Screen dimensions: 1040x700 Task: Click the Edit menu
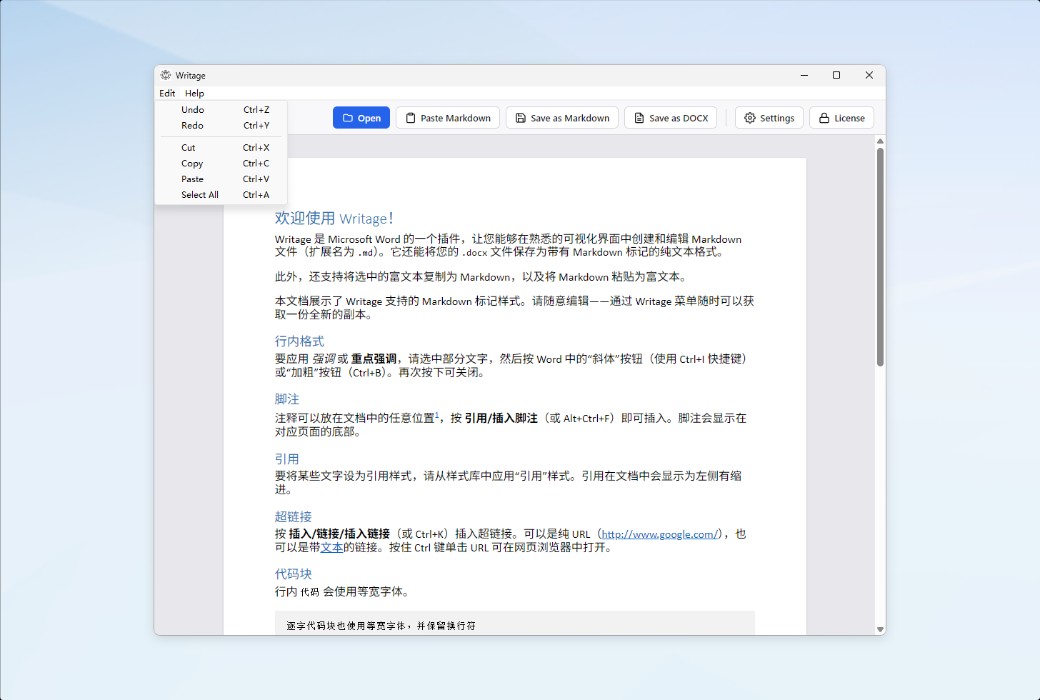[x=167, y=93]
